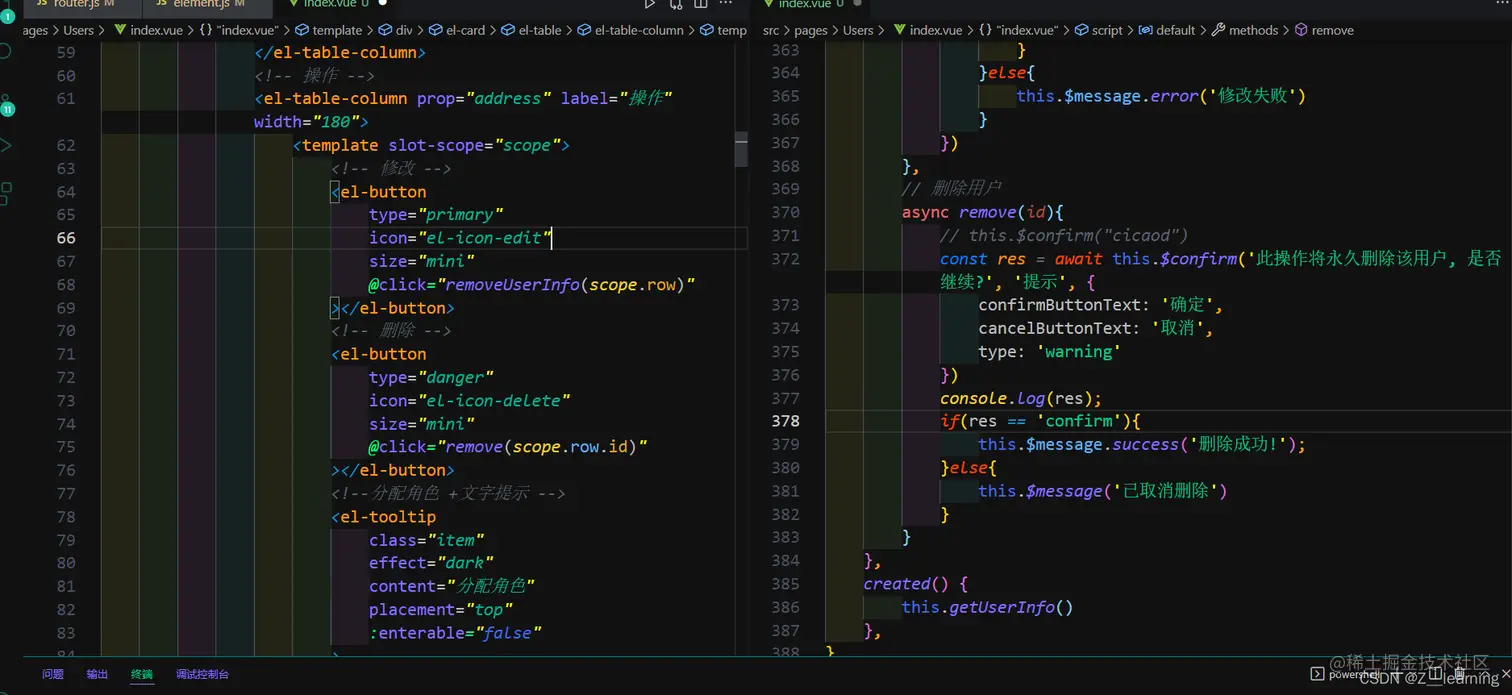
Task: Click this.$message('已取消删除') line
Action: [1103, 491]
